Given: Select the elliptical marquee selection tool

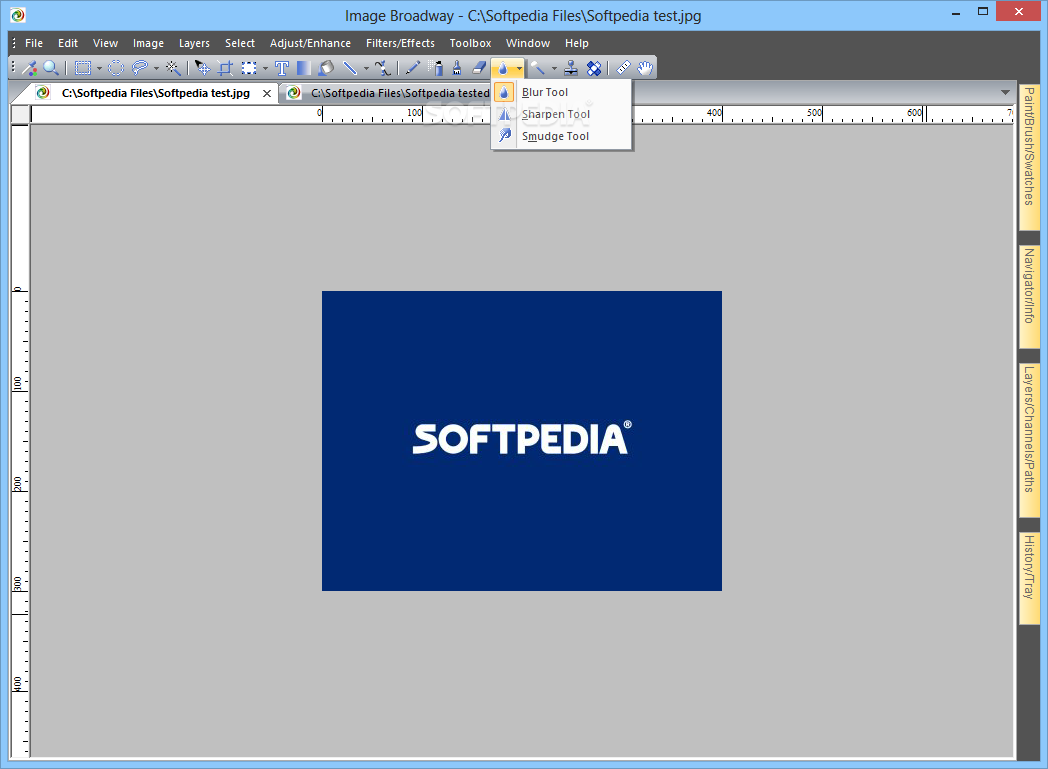Looking at the screenshot, I should [x=116, y=67].
